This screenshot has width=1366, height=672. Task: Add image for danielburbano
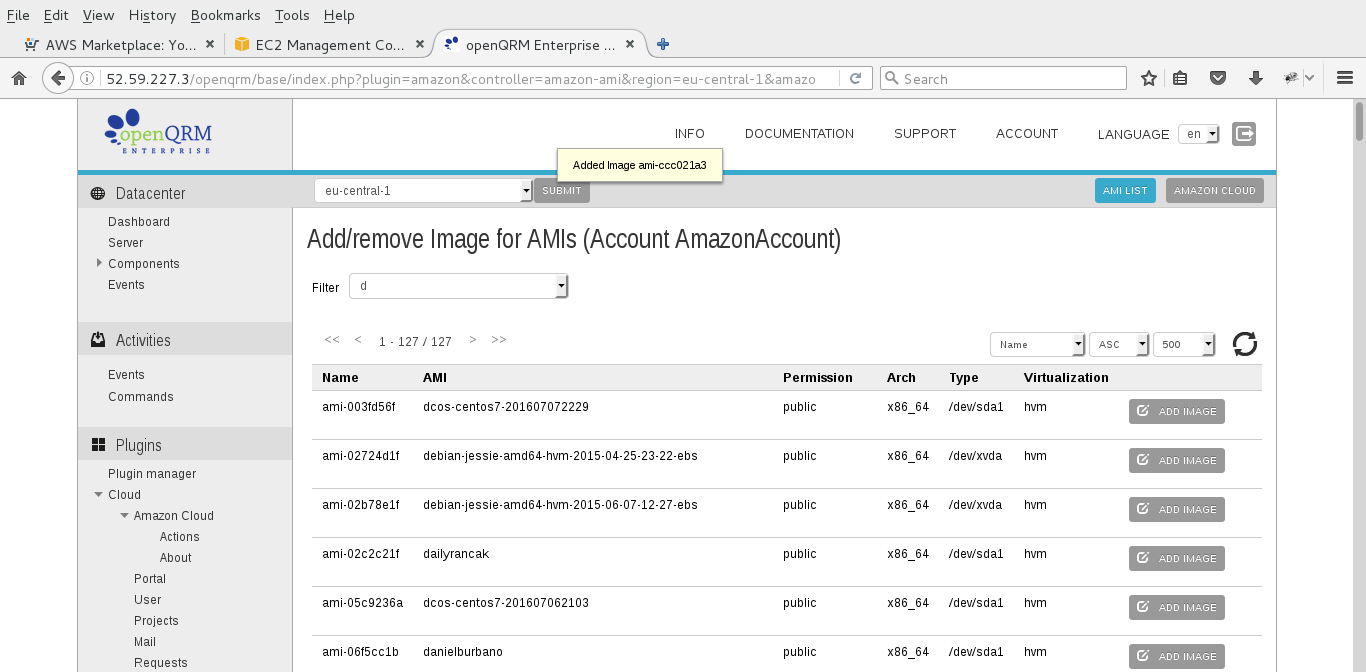coord(1176,656)
